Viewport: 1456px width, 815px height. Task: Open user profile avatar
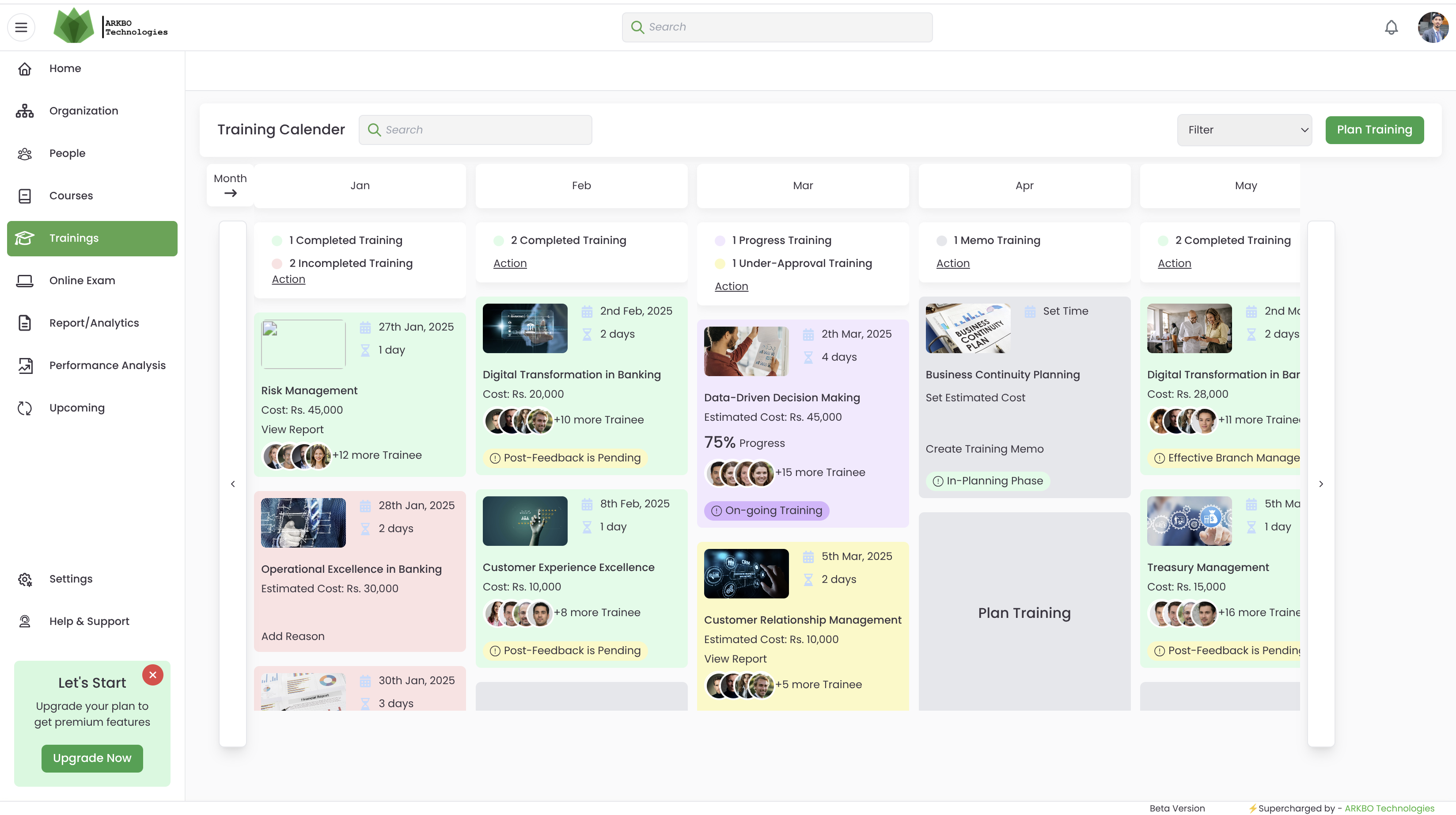1433,27
